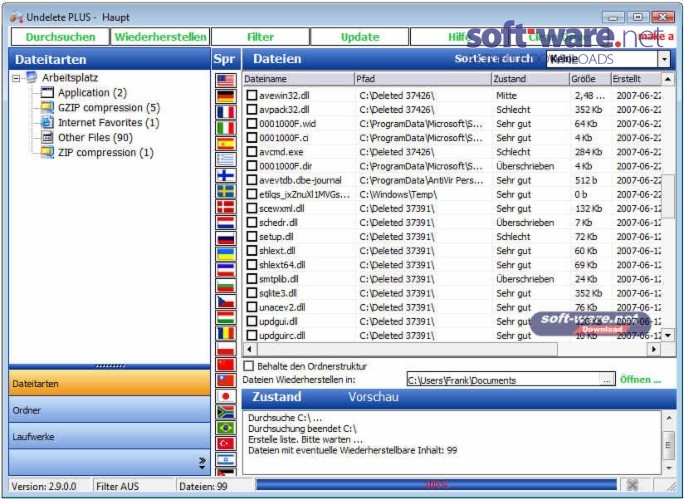Screen dimensions: 684x500
Task: Sort by the Größe column header
Action: (x=589, y=79)
